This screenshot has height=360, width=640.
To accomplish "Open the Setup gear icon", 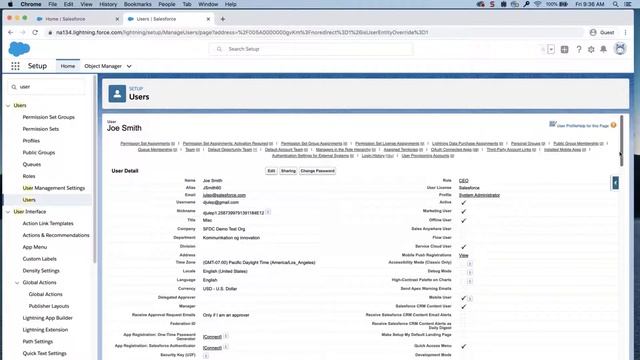I will (591, 49).
